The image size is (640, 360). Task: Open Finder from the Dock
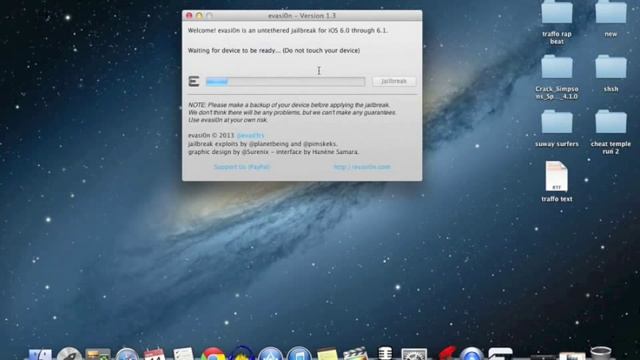click(x=40, y=354)
